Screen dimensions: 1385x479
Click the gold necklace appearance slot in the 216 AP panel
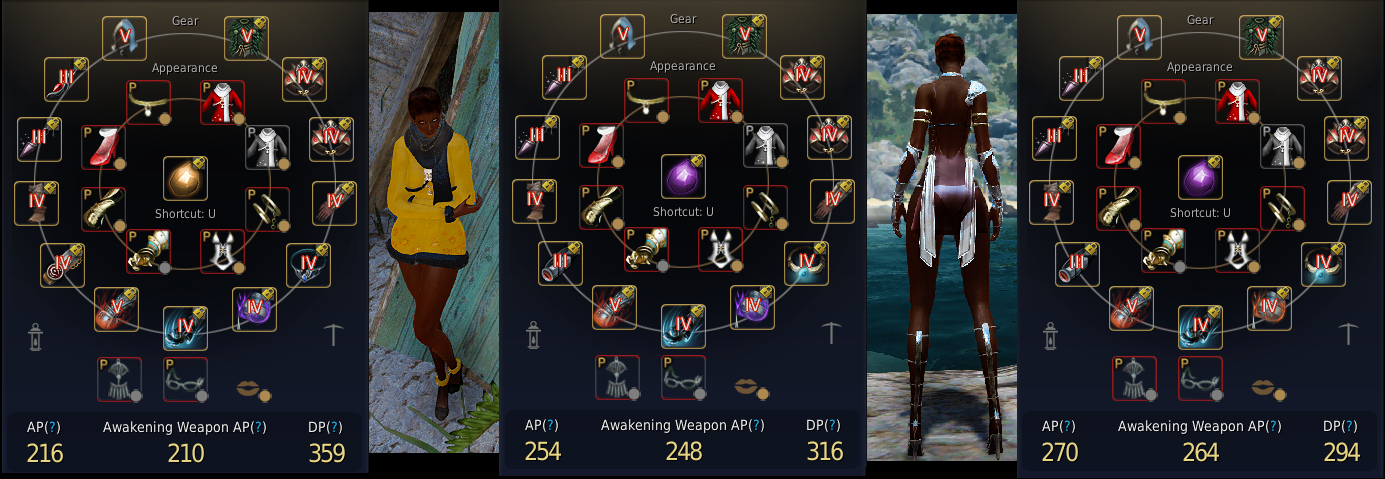(149, 102)
